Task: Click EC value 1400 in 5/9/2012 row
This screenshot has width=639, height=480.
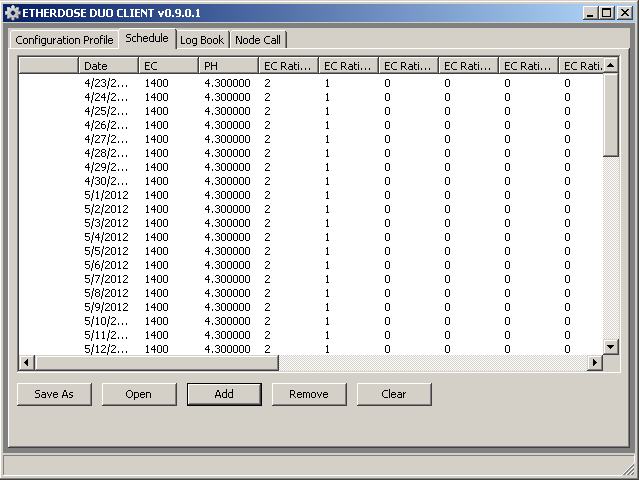Action: pyautogui.click(x=156, y=307)
